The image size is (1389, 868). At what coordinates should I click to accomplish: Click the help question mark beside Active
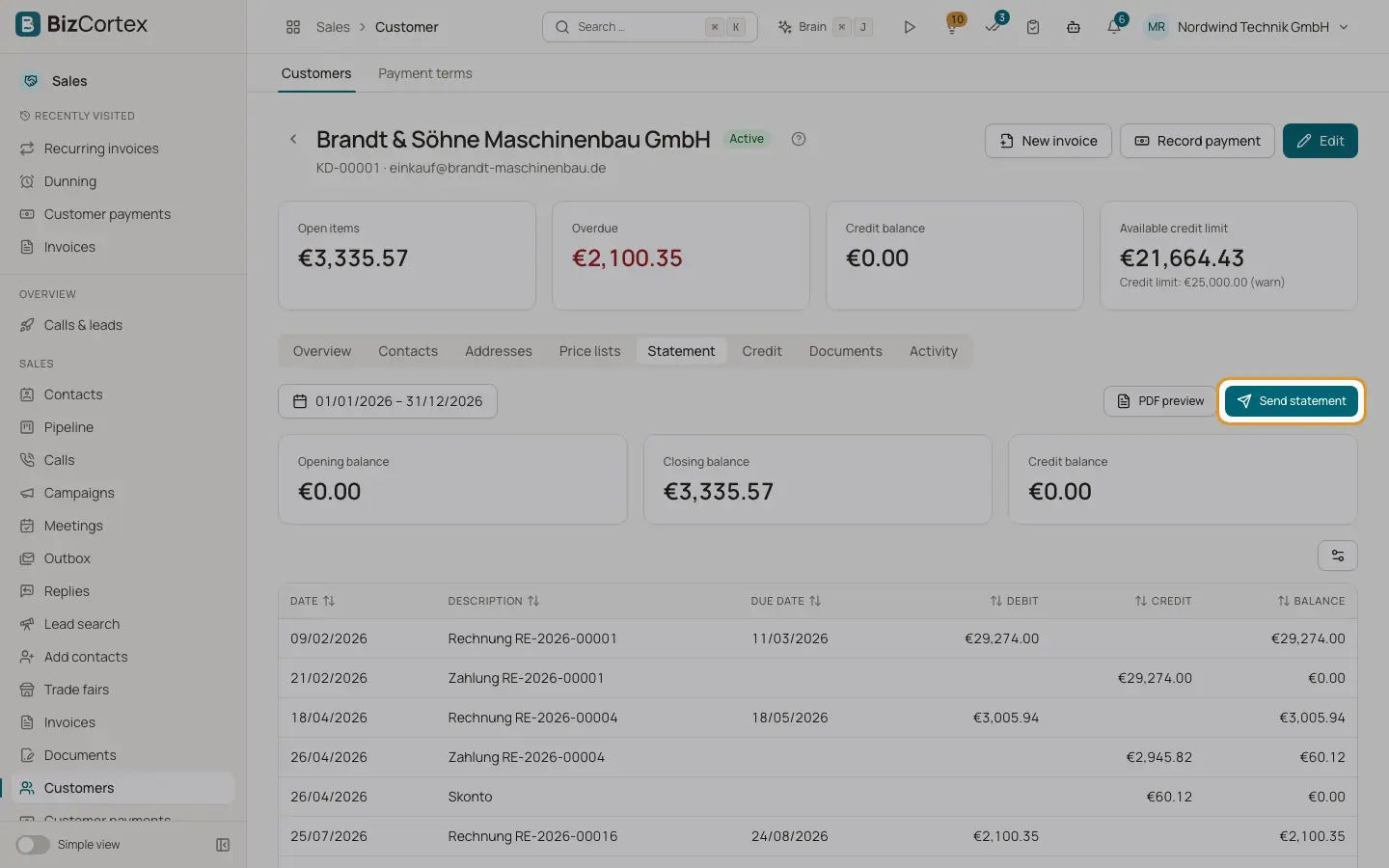pos(799,139)
